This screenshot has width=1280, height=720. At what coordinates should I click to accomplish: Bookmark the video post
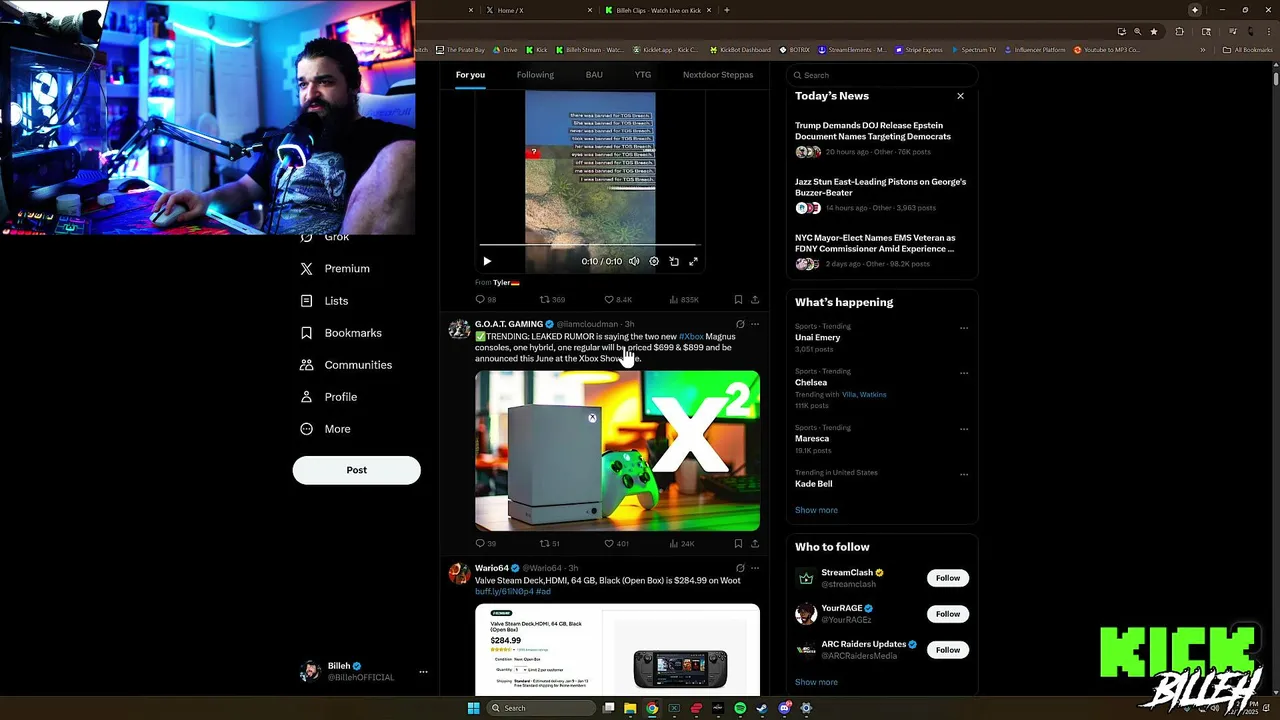click(738, 299)
